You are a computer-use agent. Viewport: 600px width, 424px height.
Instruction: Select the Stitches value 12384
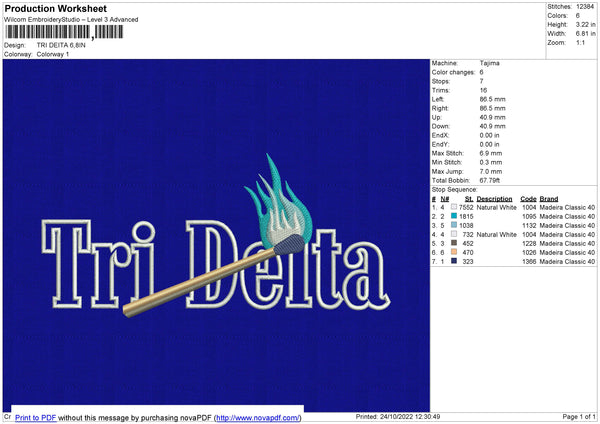click(x=585, y=7)
